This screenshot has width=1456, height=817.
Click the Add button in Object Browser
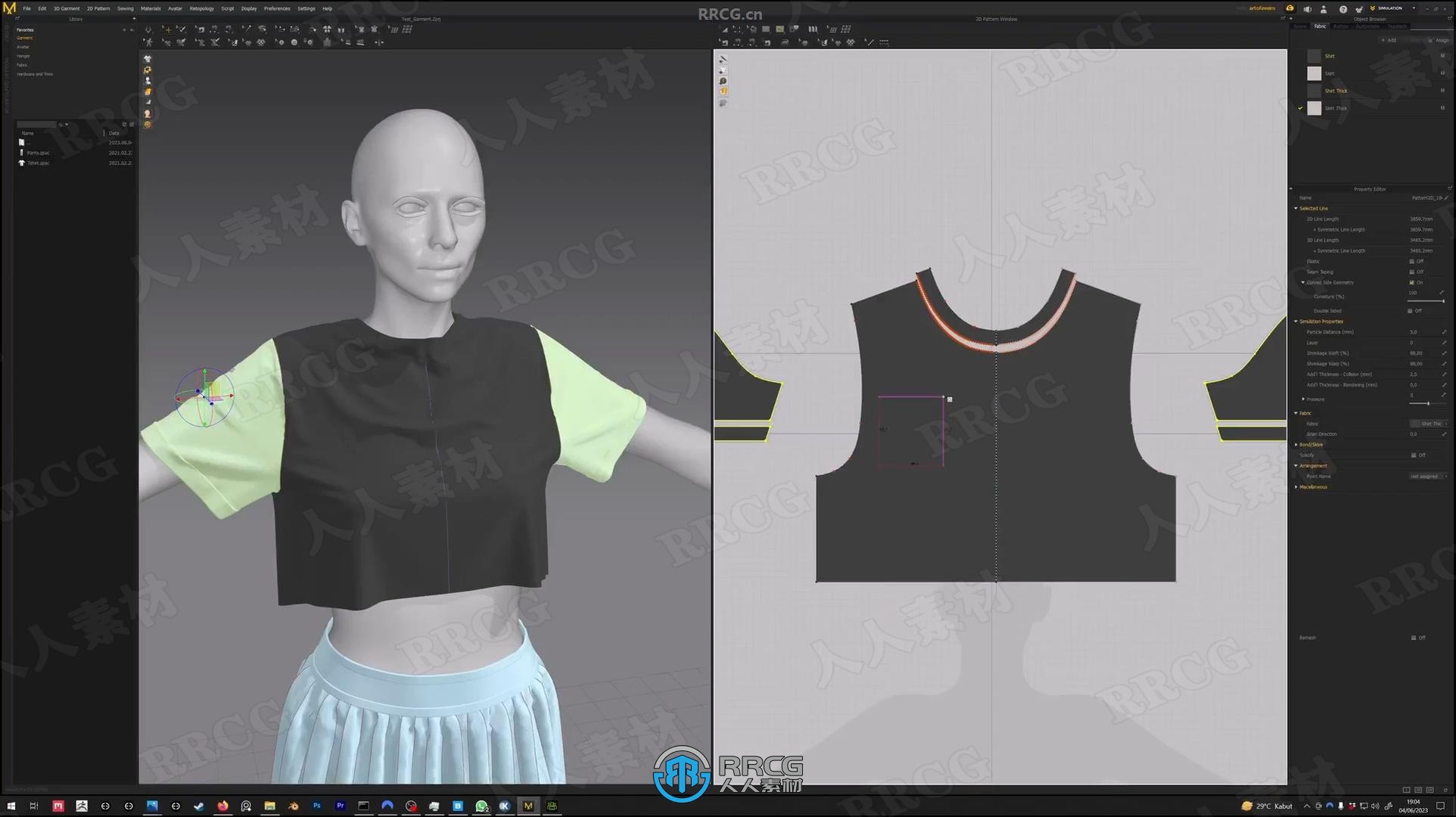(1390, 40)
